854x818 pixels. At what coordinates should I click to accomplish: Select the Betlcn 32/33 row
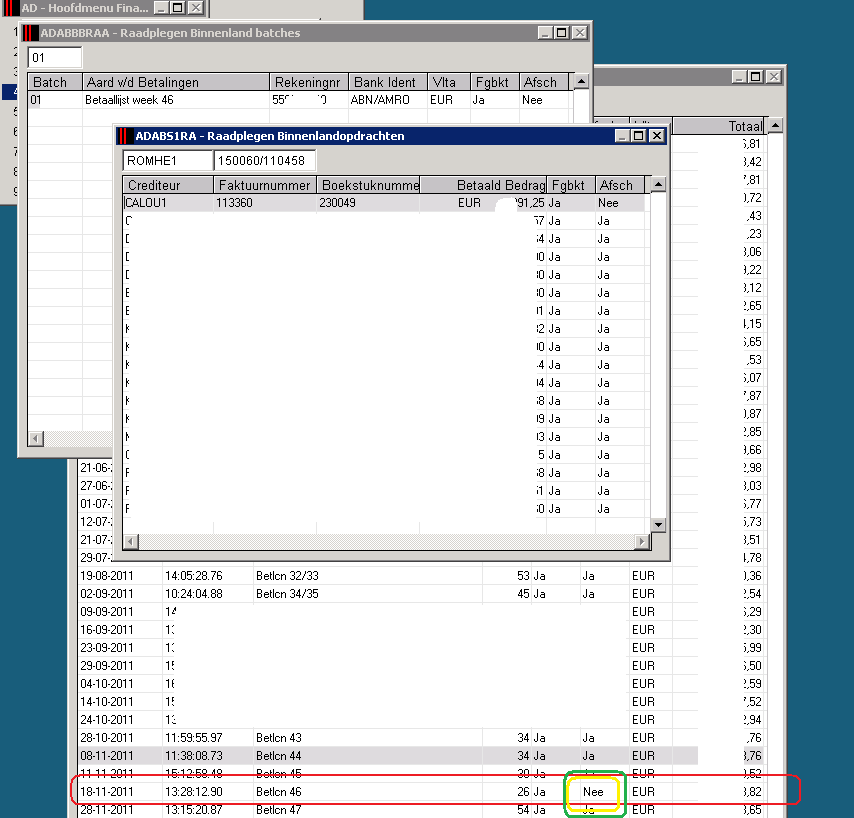point(422,576)
